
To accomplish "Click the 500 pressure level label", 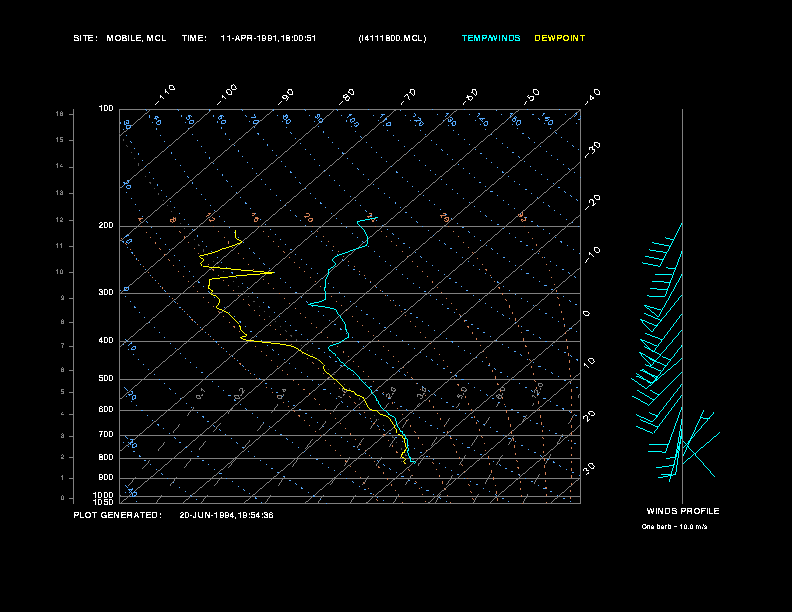I will [106, 378].
